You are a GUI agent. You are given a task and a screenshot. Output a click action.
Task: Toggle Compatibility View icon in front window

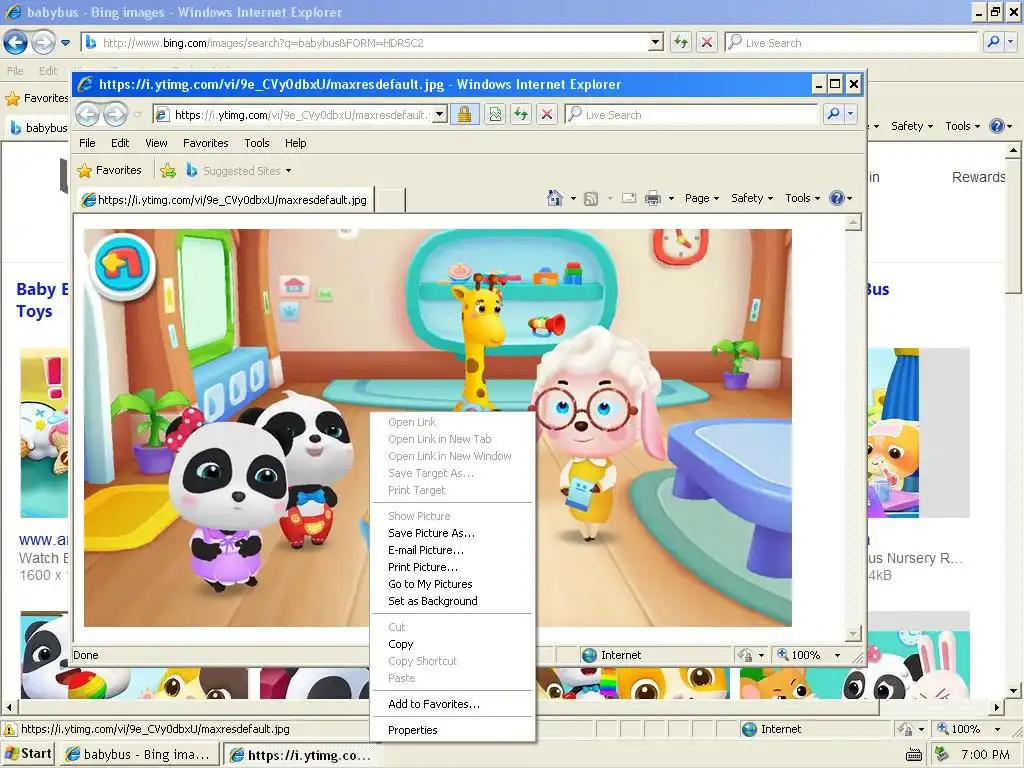pos(495,115)
